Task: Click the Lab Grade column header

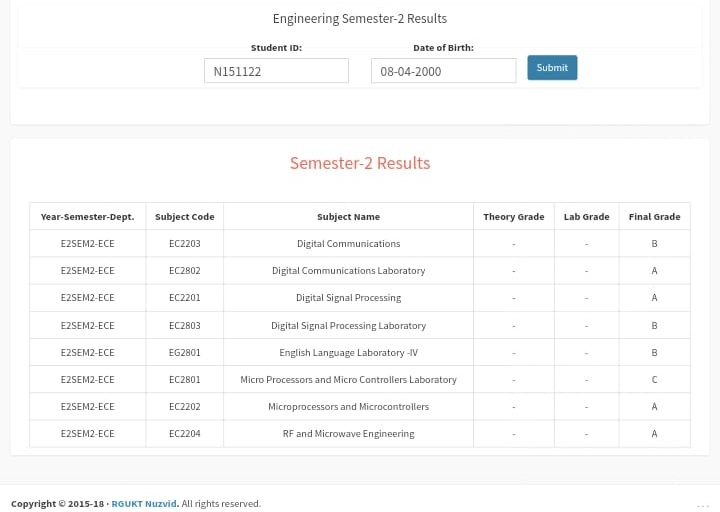Action: tap(586, 217)
